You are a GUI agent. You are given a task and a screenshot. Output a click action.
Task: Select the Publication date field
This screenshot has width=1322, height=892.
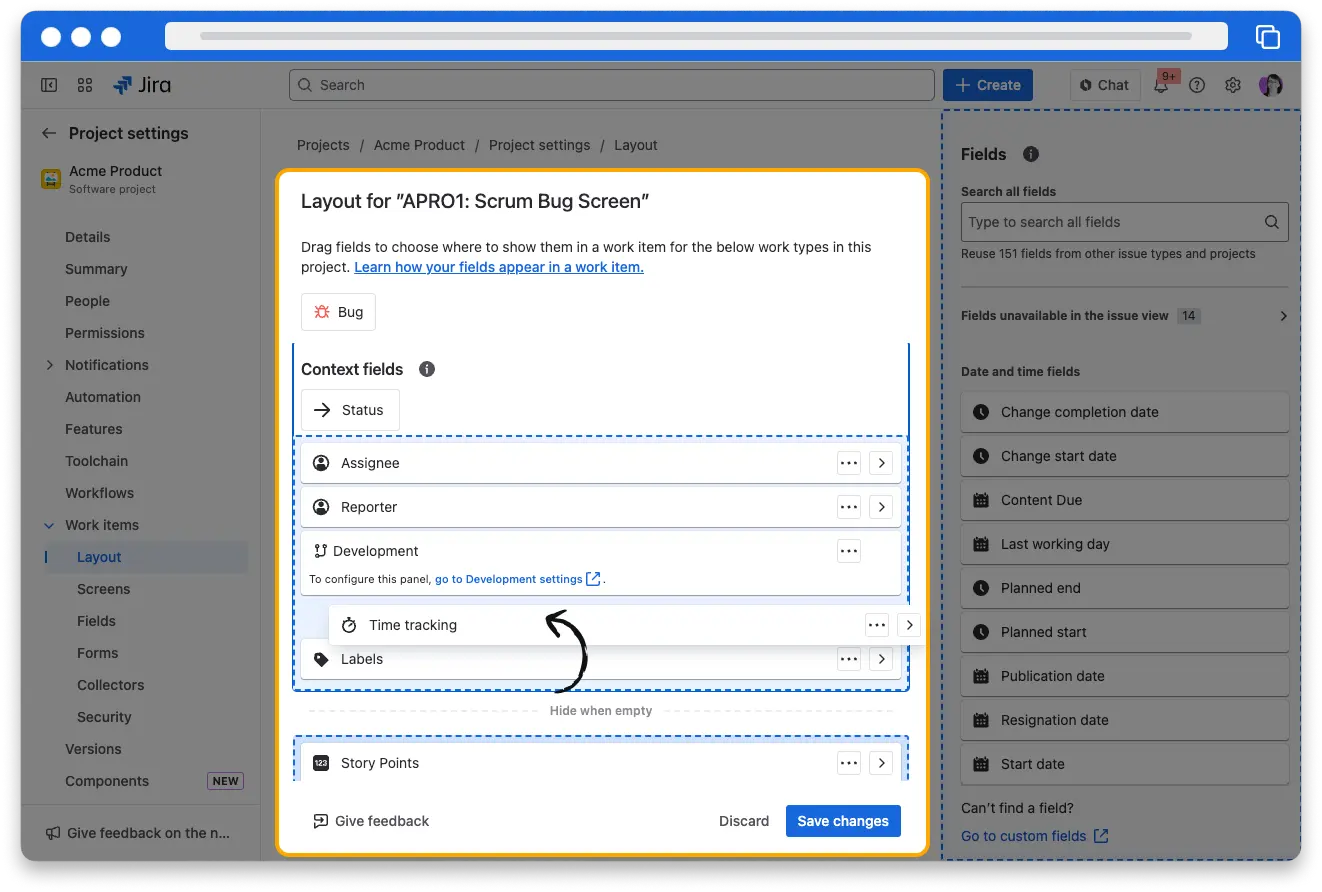(x=1124, y=676)
